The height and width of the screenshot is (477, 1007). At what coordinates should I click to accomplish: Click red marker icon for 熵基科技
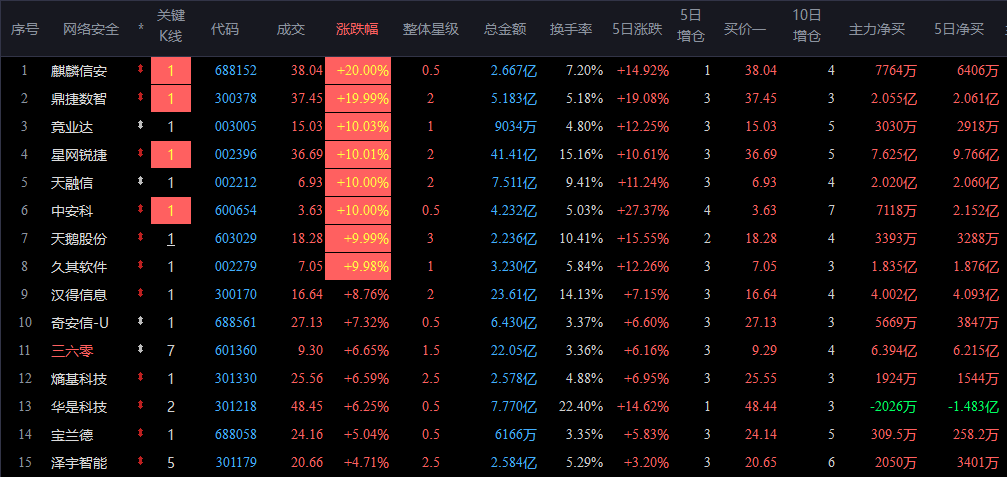pos(141,378)
